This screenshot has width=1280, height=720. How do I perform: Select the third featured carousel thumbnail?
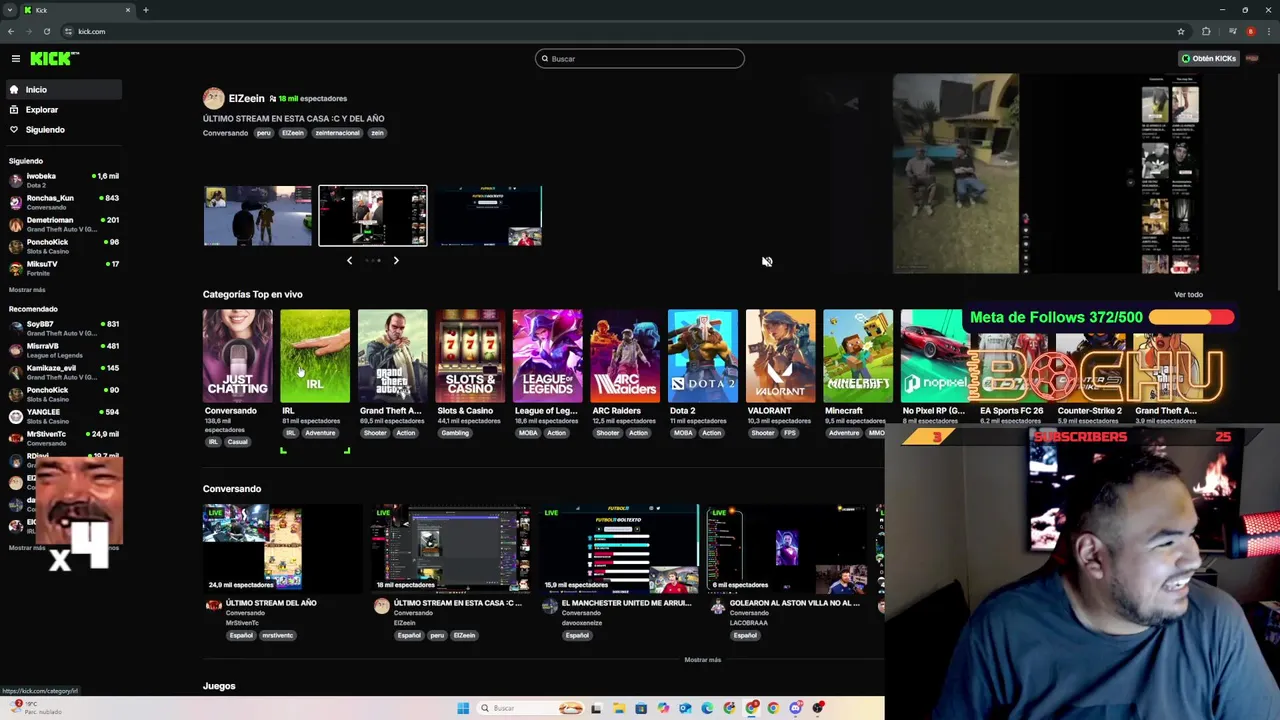click(488, 216)
